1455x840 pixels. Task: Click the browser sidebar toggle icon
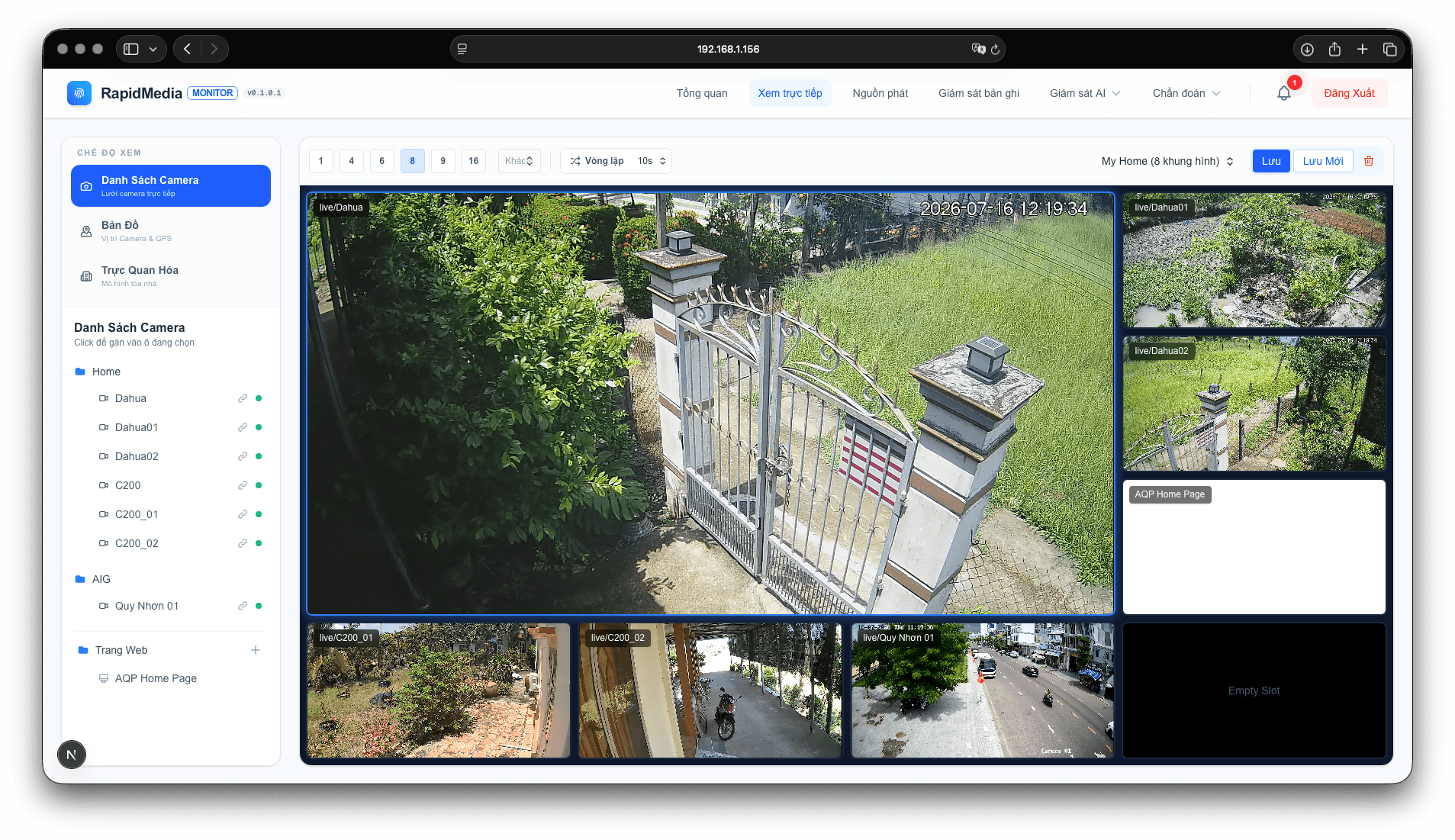coord(131,49)
